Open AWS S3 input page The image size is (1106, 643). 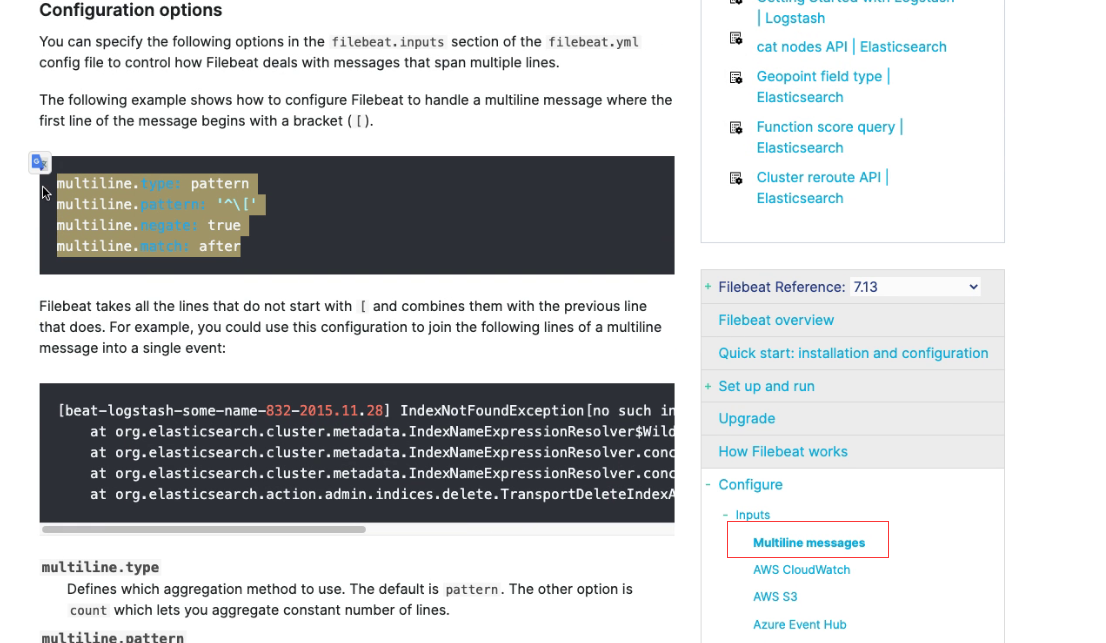[x=775, y=596]
